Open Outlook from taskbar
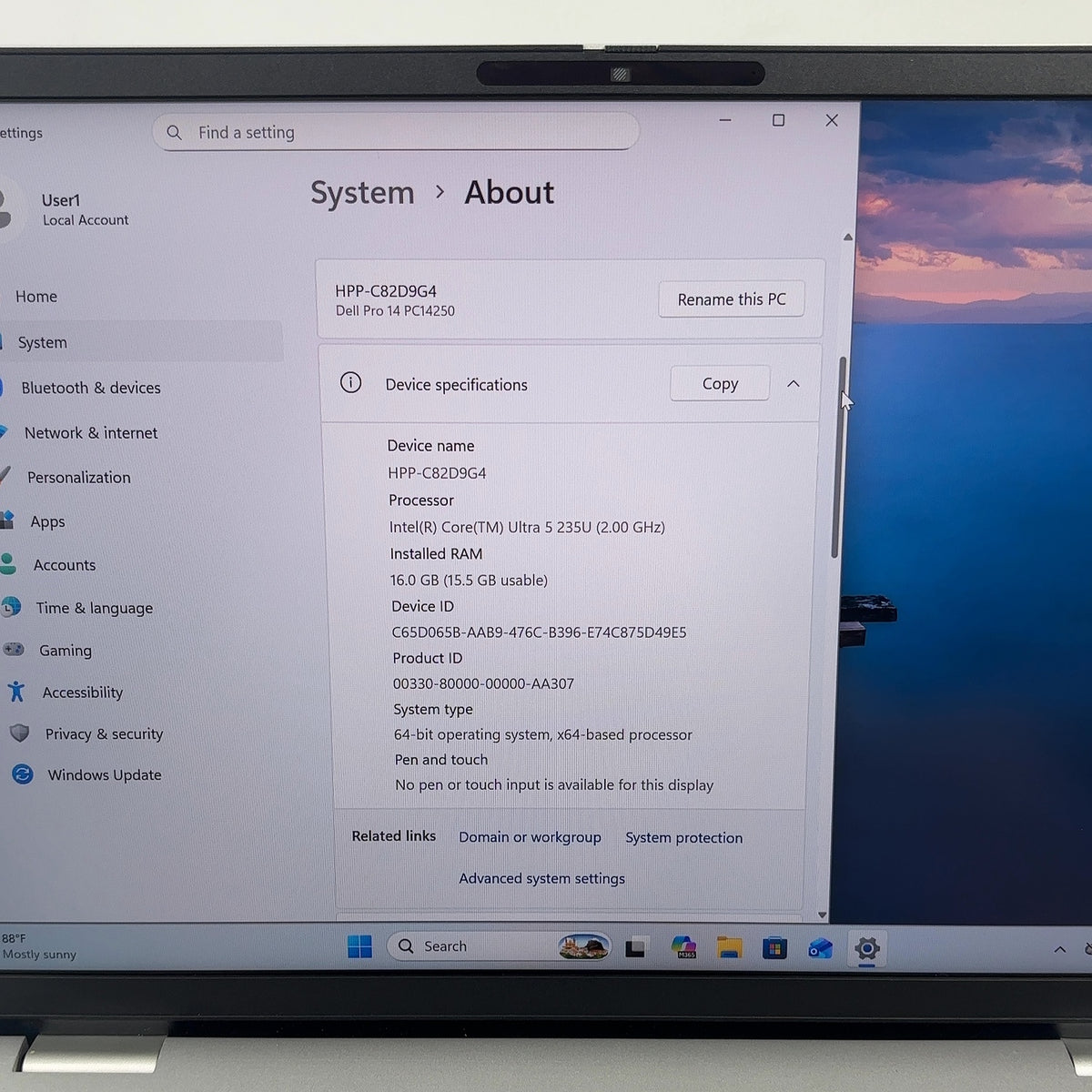Screen dimensions: 1092x1092 pyautogui.click(x=820, y=949)
